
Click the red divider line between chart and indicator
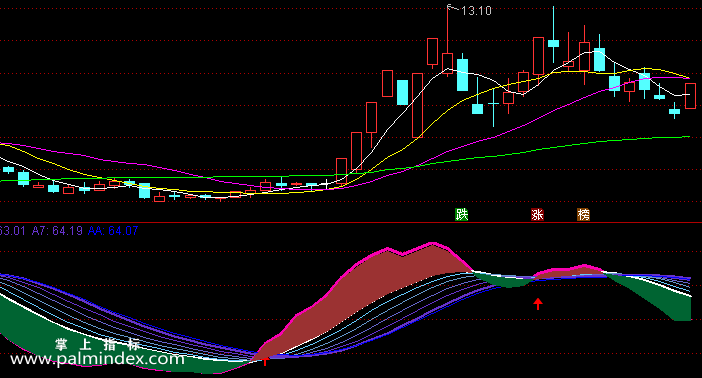coord(351,223)
